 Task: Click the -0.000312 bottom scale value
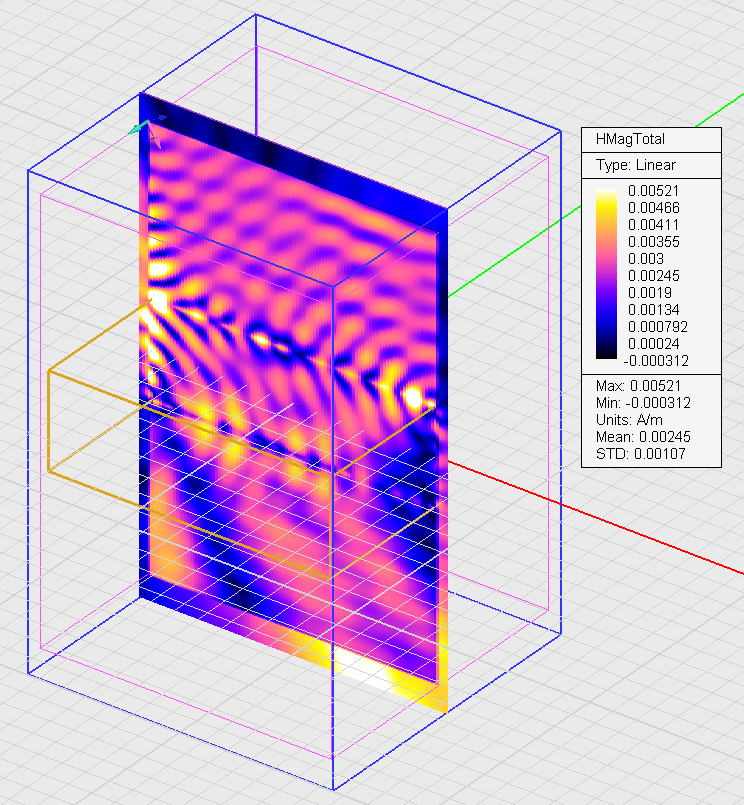tap(656, 361)
